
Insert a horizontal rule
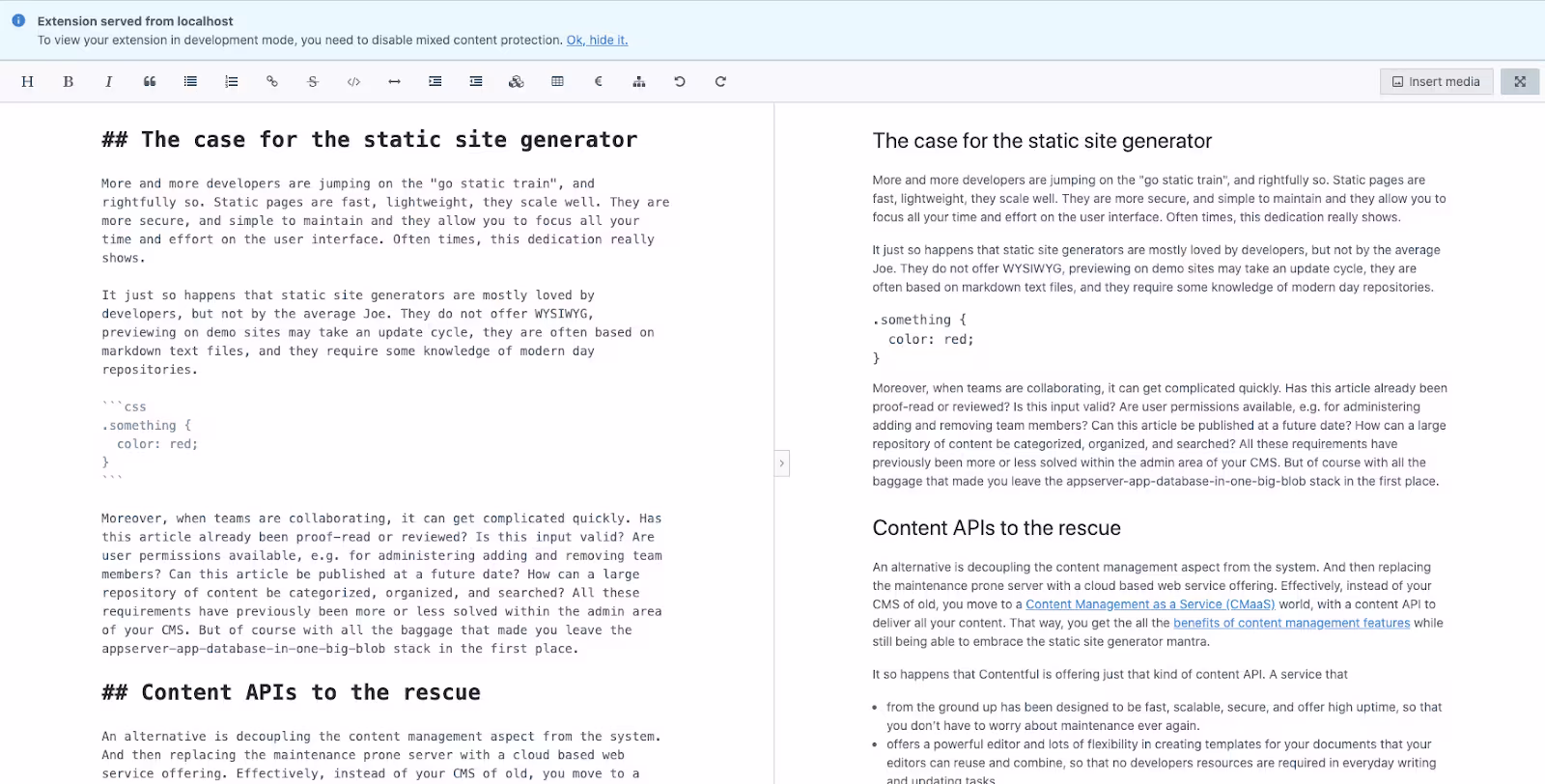(394, 82)
